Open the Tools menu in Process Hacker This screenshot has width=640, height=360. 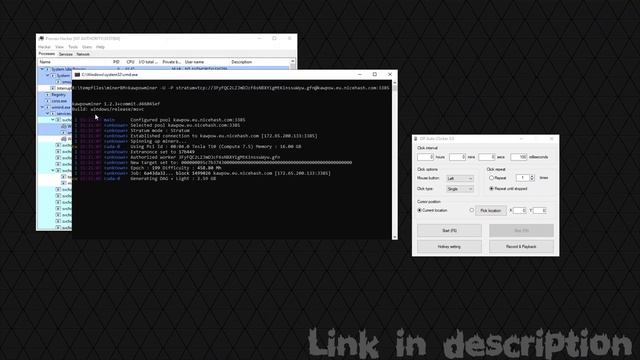tap(73, 47)
